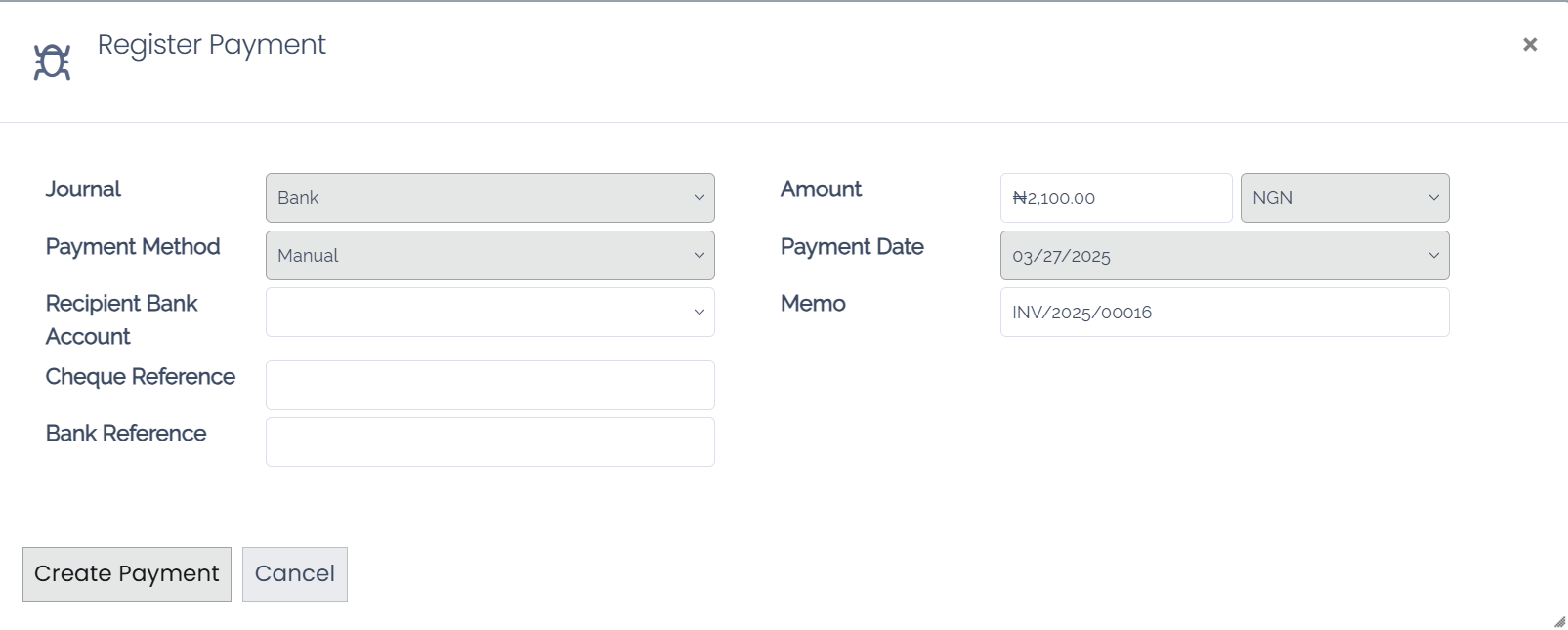
Task: Click the Payment Date chevron arrow
Action: [x=1434, y=256]
